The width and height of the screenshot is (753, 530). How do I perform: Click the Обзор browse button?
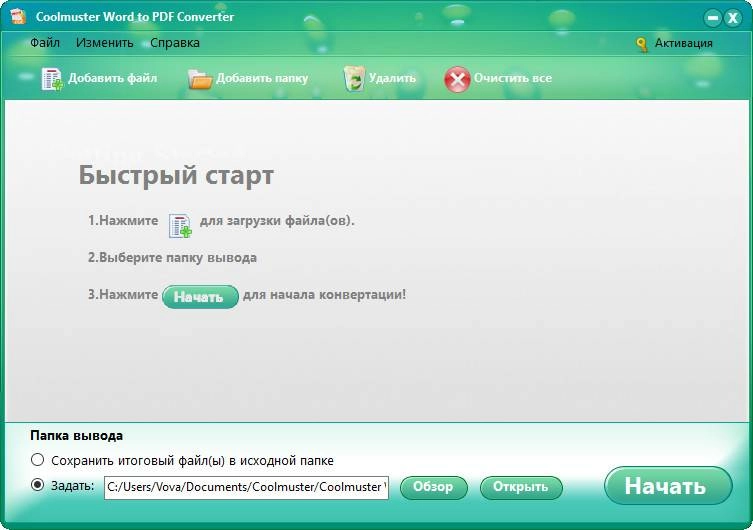click(433, 487)
